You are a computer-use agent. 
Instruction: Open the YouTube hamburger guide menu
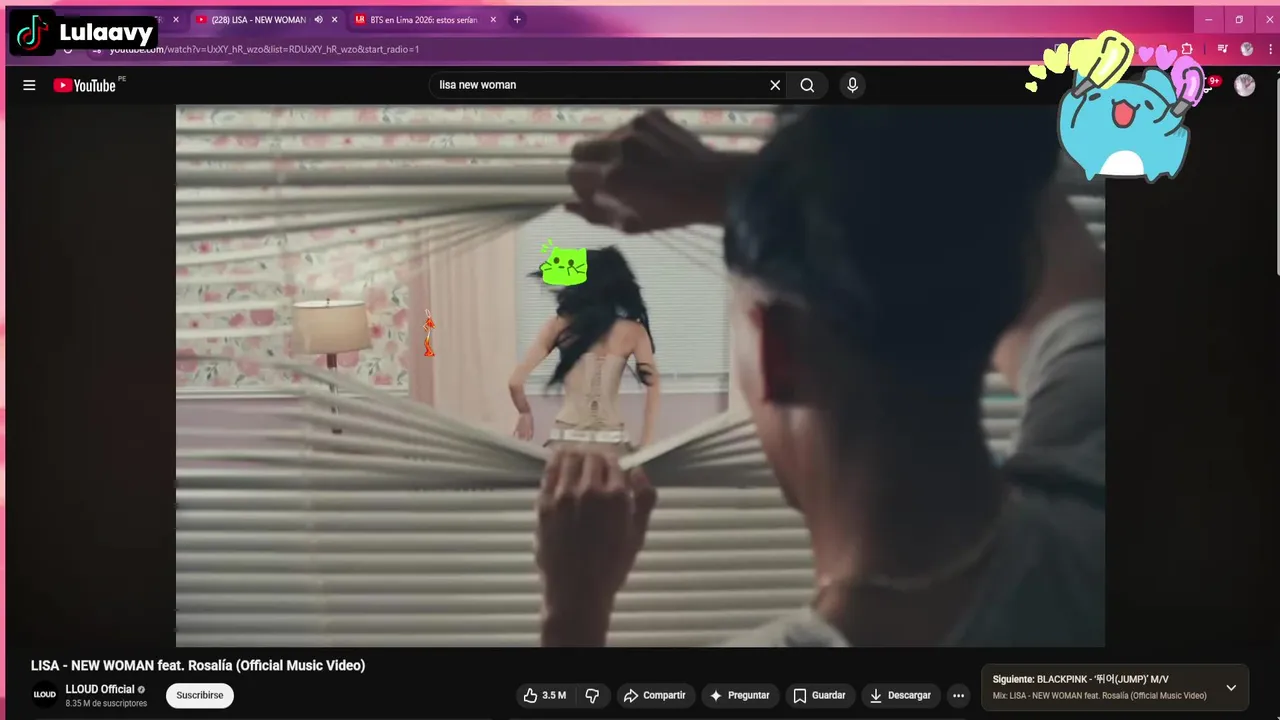coord(29,85)
